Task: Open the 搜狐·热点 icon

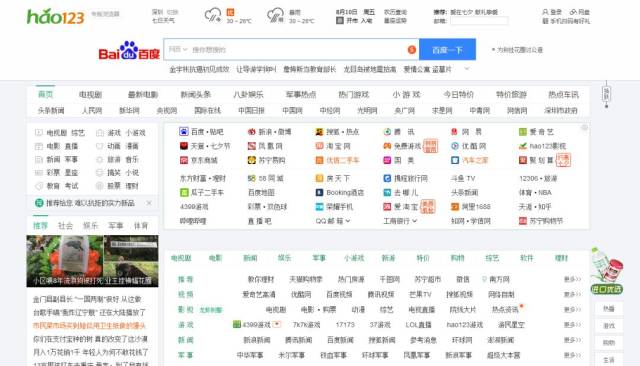Action: (x=319, y=132)
